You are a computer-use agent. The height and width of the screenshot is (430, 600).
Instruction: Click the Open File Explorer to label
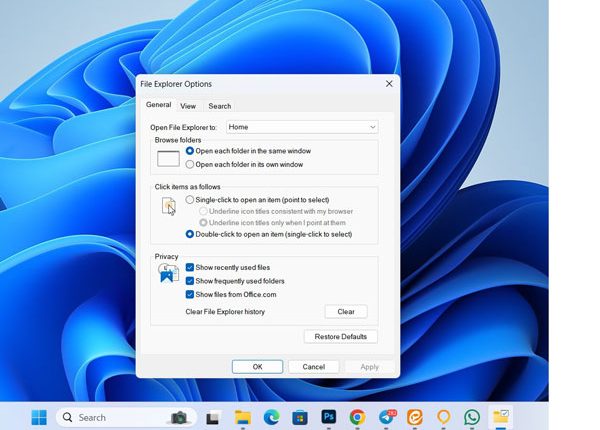pos(183,127)
